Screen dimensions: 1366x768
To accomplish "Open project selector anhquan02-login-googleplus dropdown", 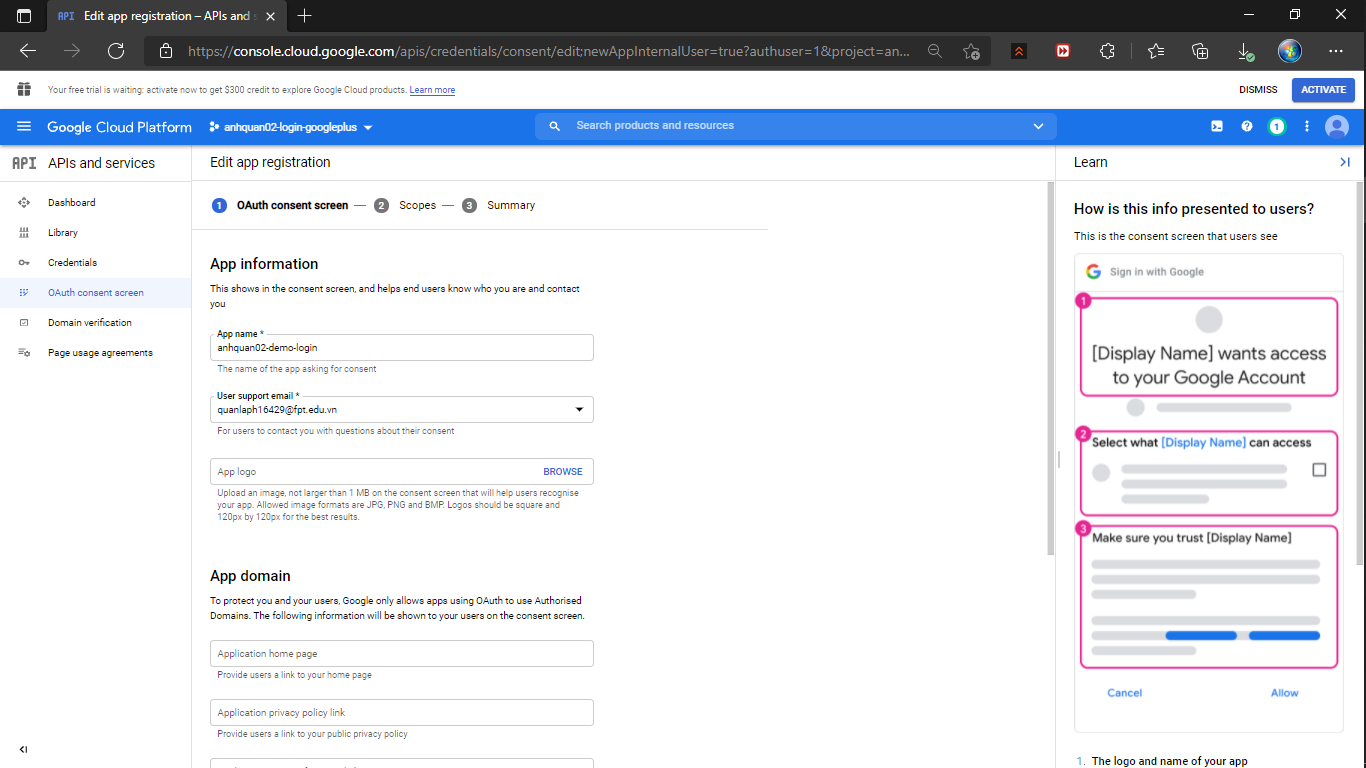I will pyautogui.click(x=290, y=127).
